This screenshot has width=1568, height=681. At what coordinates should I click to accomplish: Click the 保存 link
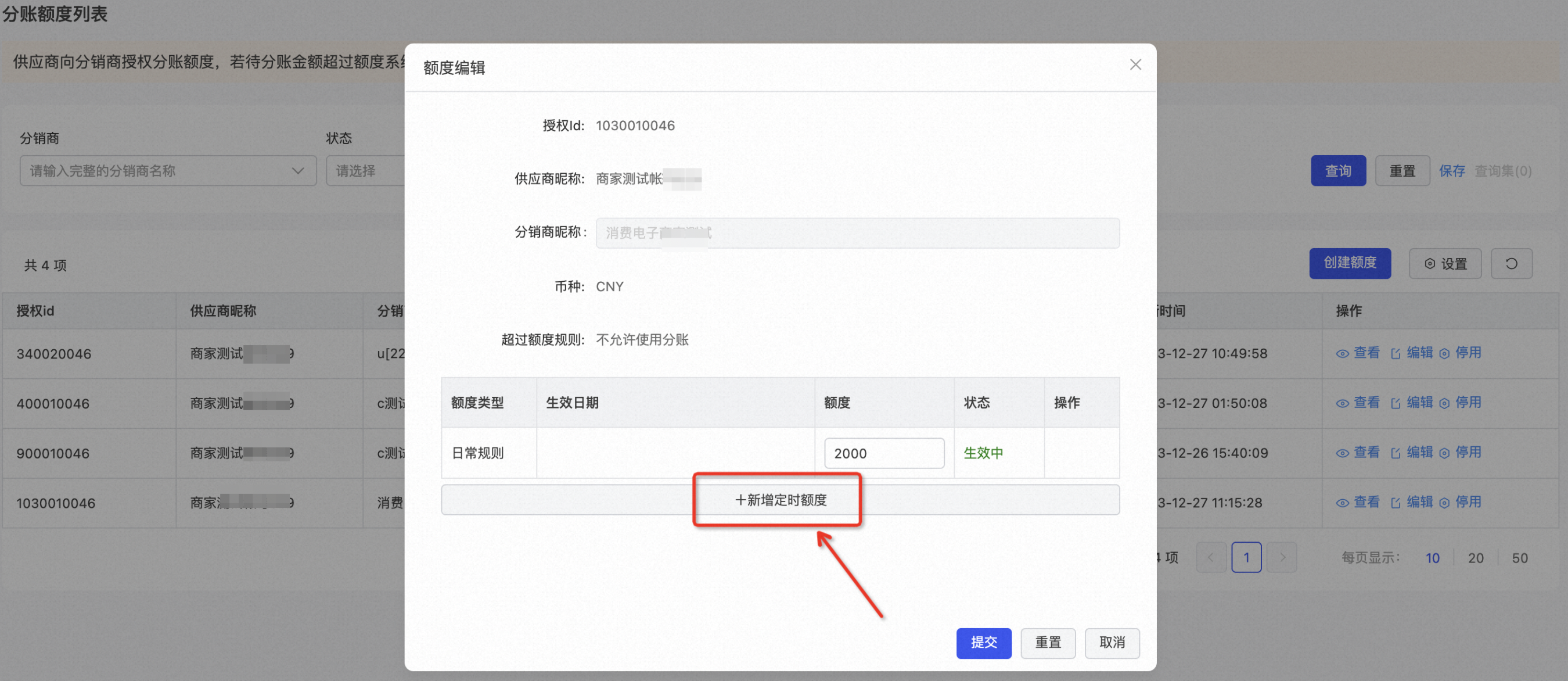[1452, 171]
